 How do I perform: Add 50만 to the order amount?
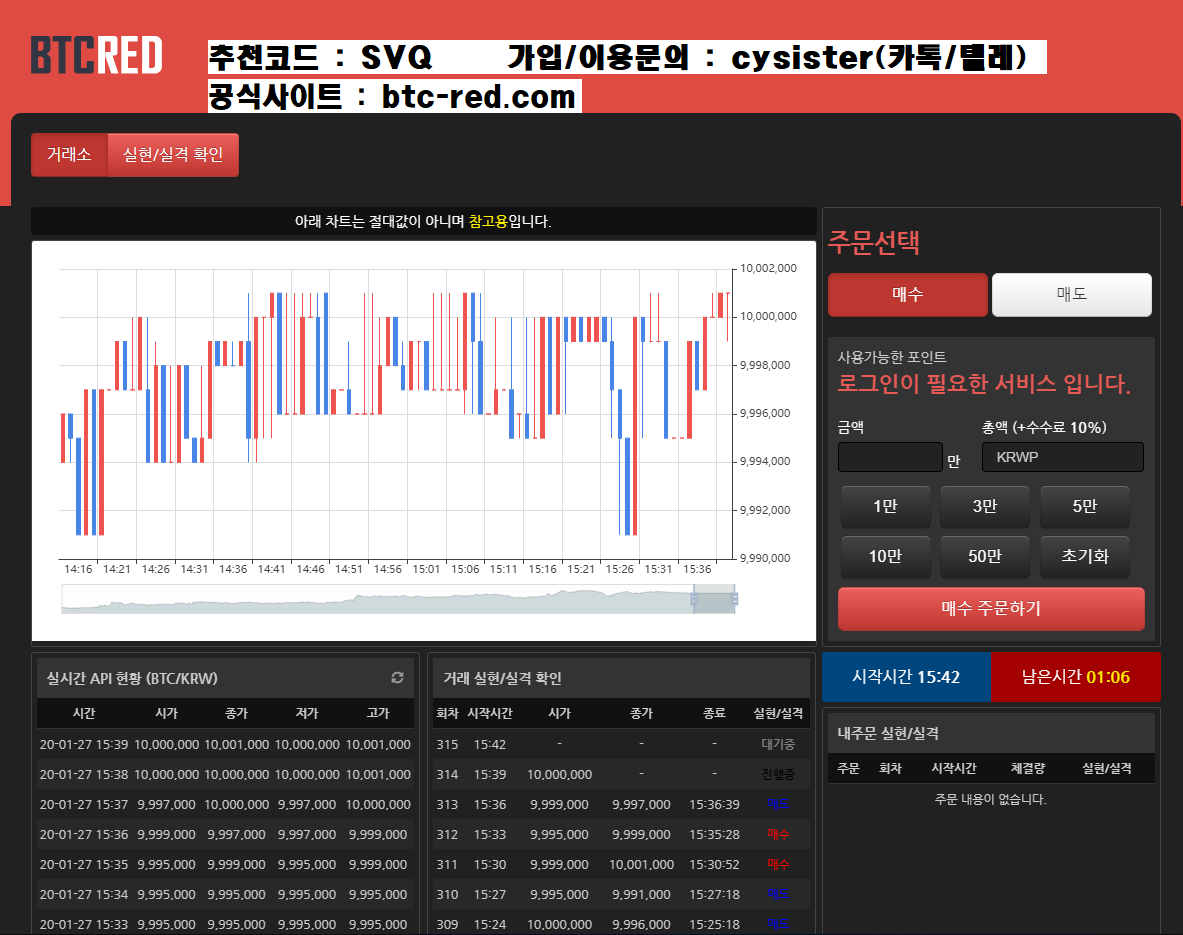click(x=984, y=557)
